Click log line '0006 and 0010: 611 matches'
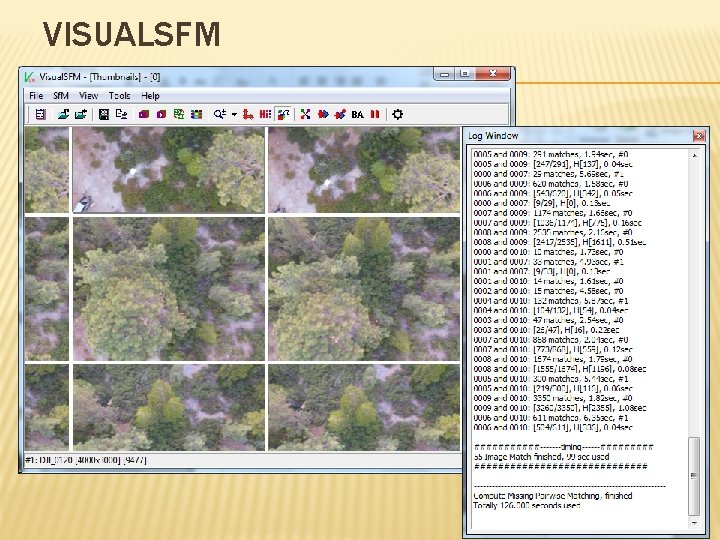Image resolution: width=720 pixels, height=540 pixels. 550,418
